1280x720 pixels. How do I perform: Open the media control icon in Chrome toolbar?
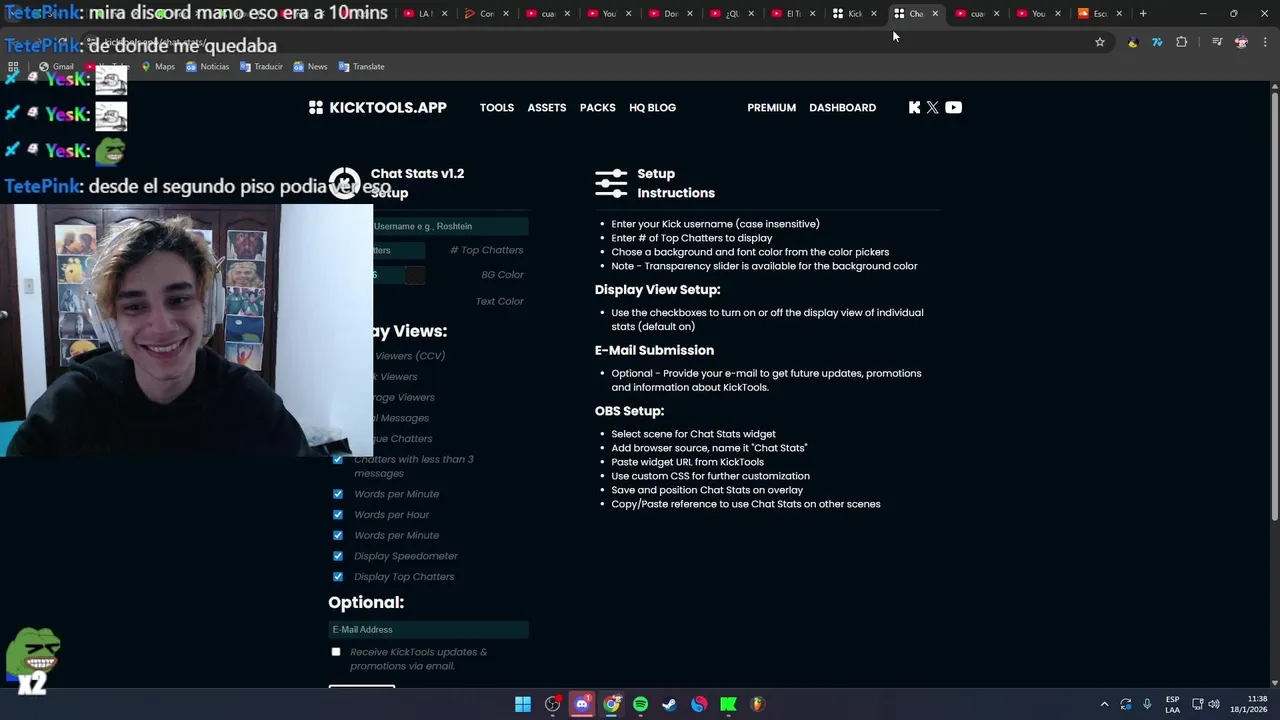click(x=1217, y=42)
